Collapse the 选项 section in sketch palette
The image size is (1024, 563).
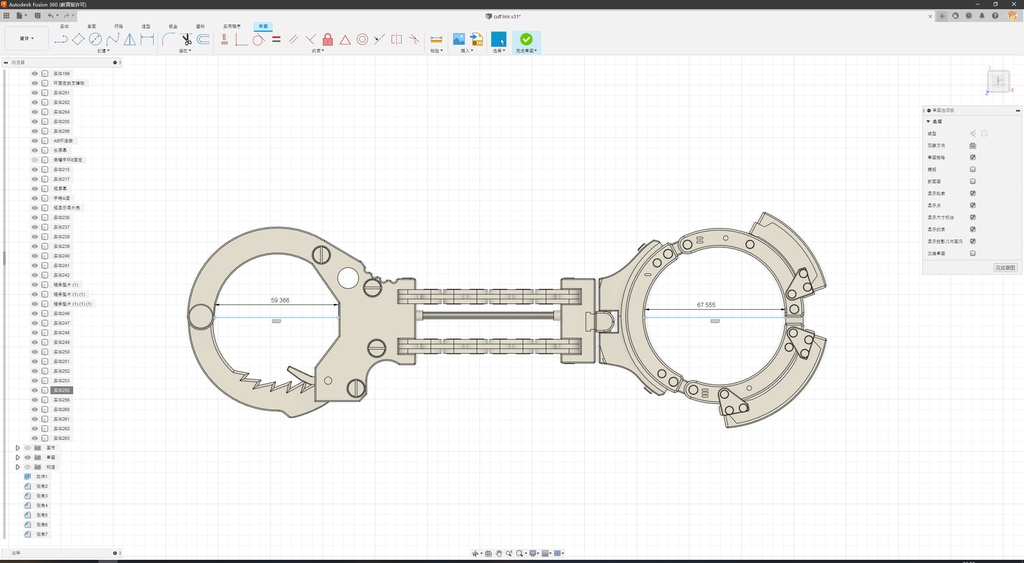pyautogui.click(x=928, y=121)
